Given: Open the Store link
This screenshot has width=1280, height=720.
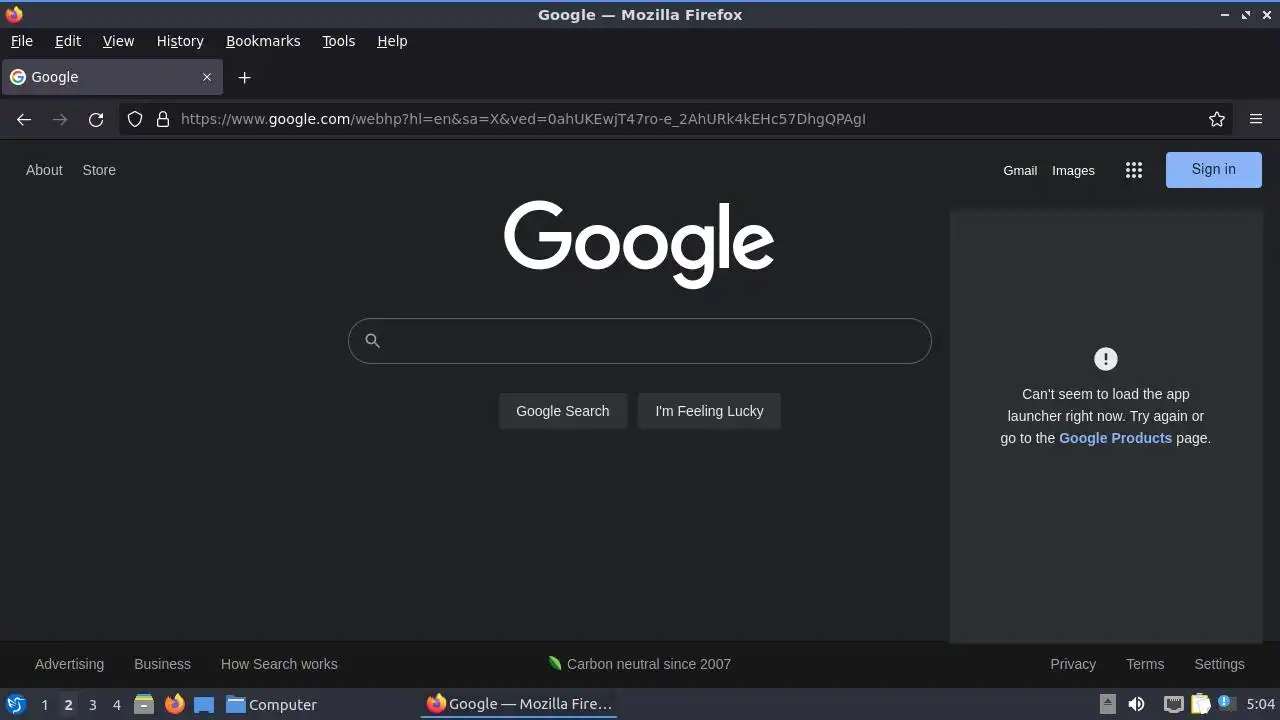Looking at the screenshot, I should (99, 170).
